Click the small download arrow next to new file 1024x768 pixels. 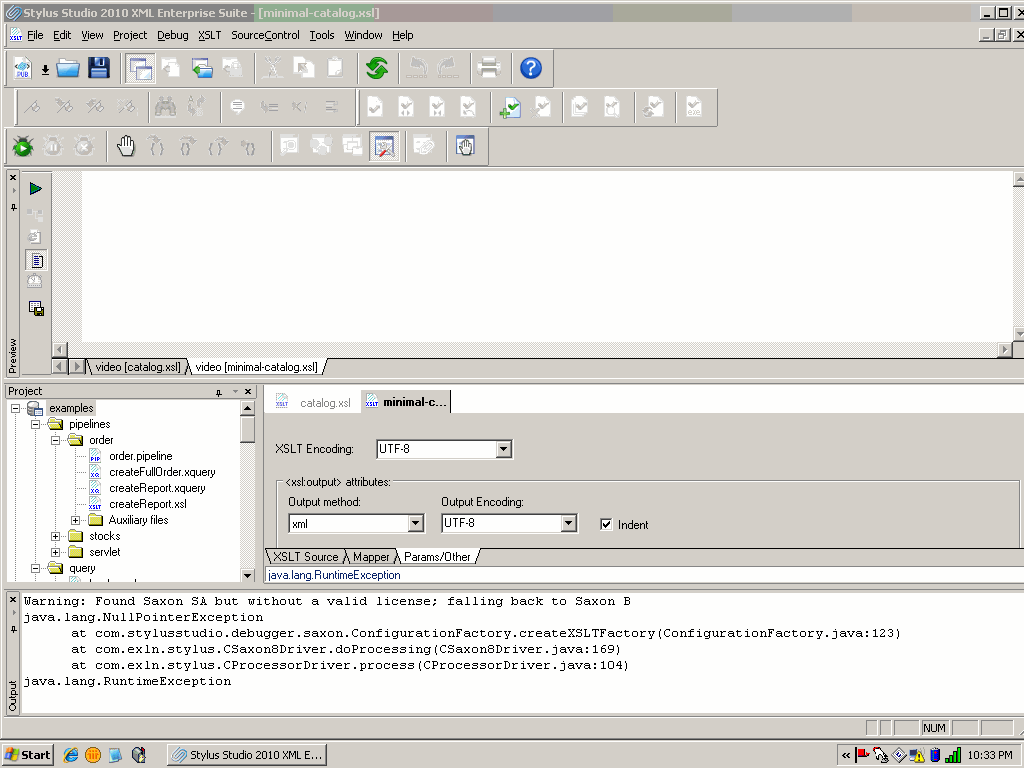(45, 70)
